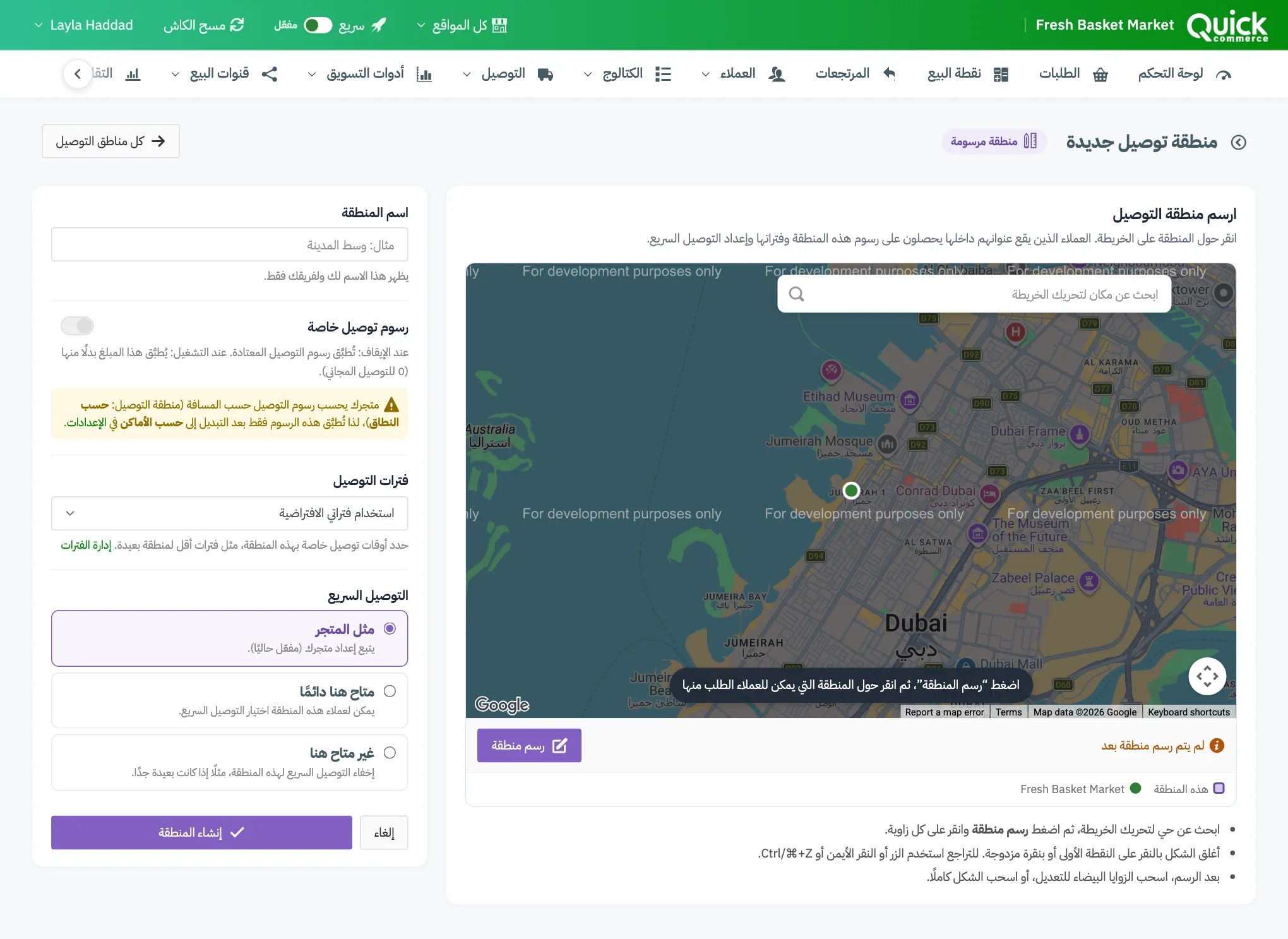Click the purple 'رسم منطقة' button

(x=529, y=746)
